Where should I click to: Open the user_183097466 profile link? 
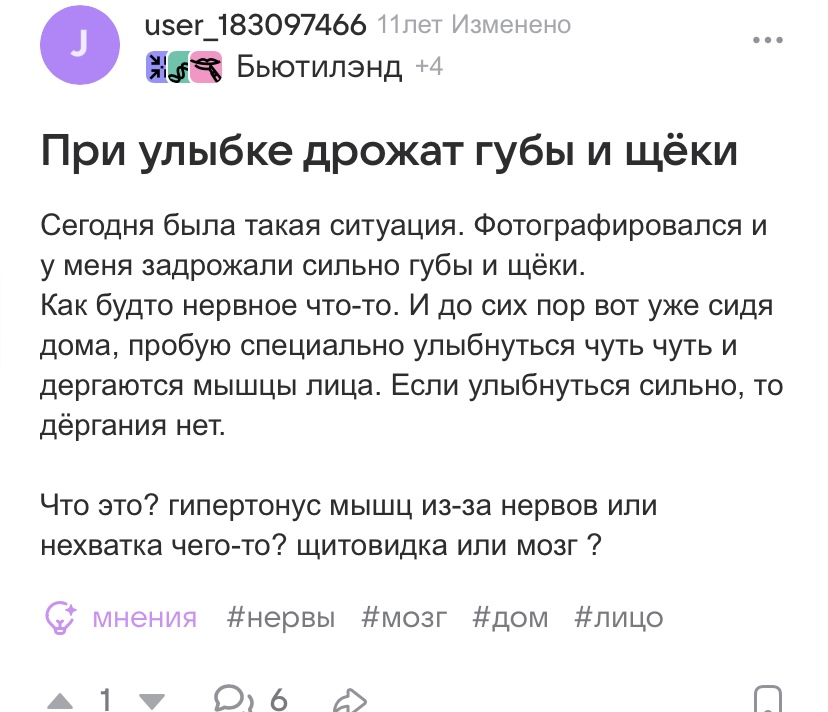[x=256, y=25]
